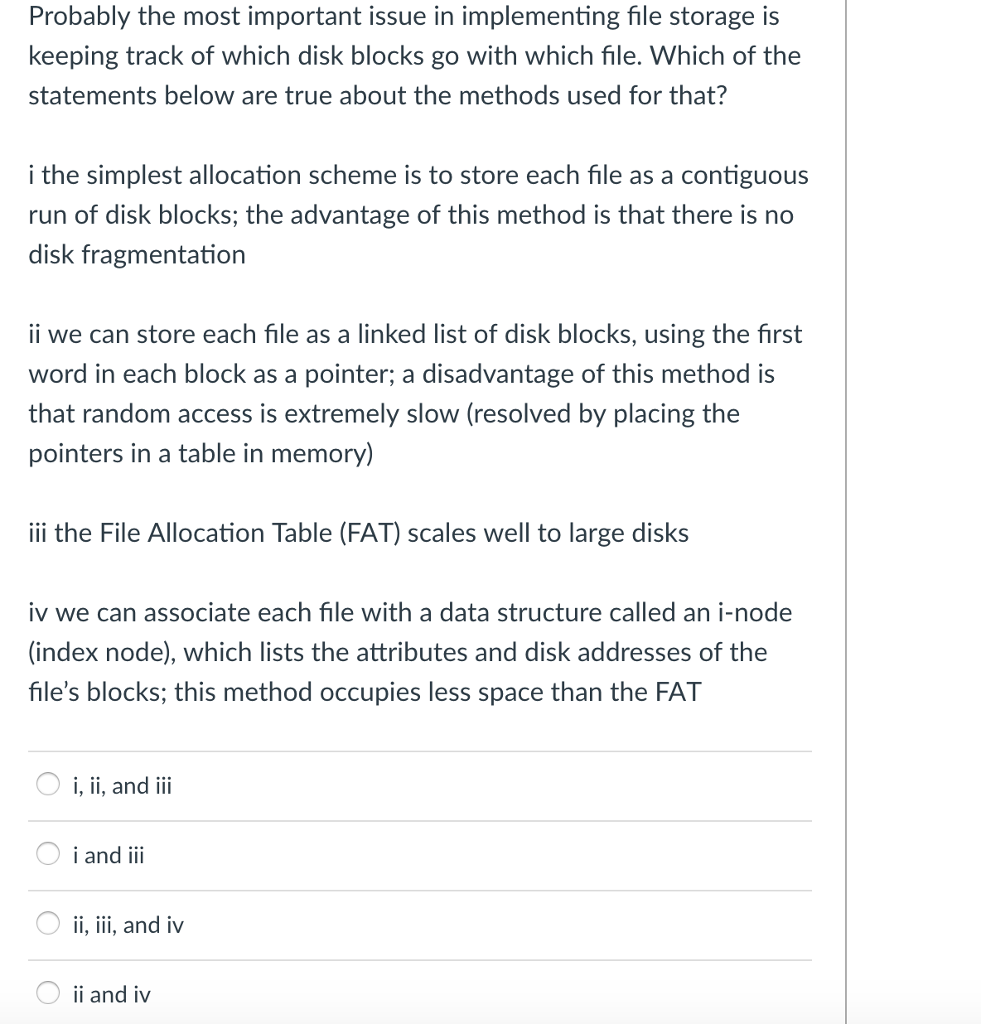Select the radio button for "i and iii"
The image size is (981, 1024).
pyautogui.click(x=47, y=854)
